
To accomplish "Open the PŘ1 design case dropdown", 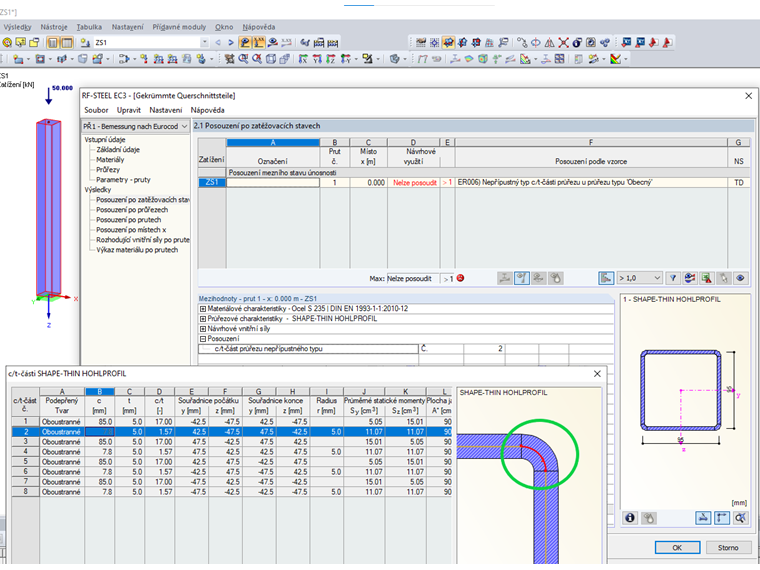I will (x=183, y=127).
